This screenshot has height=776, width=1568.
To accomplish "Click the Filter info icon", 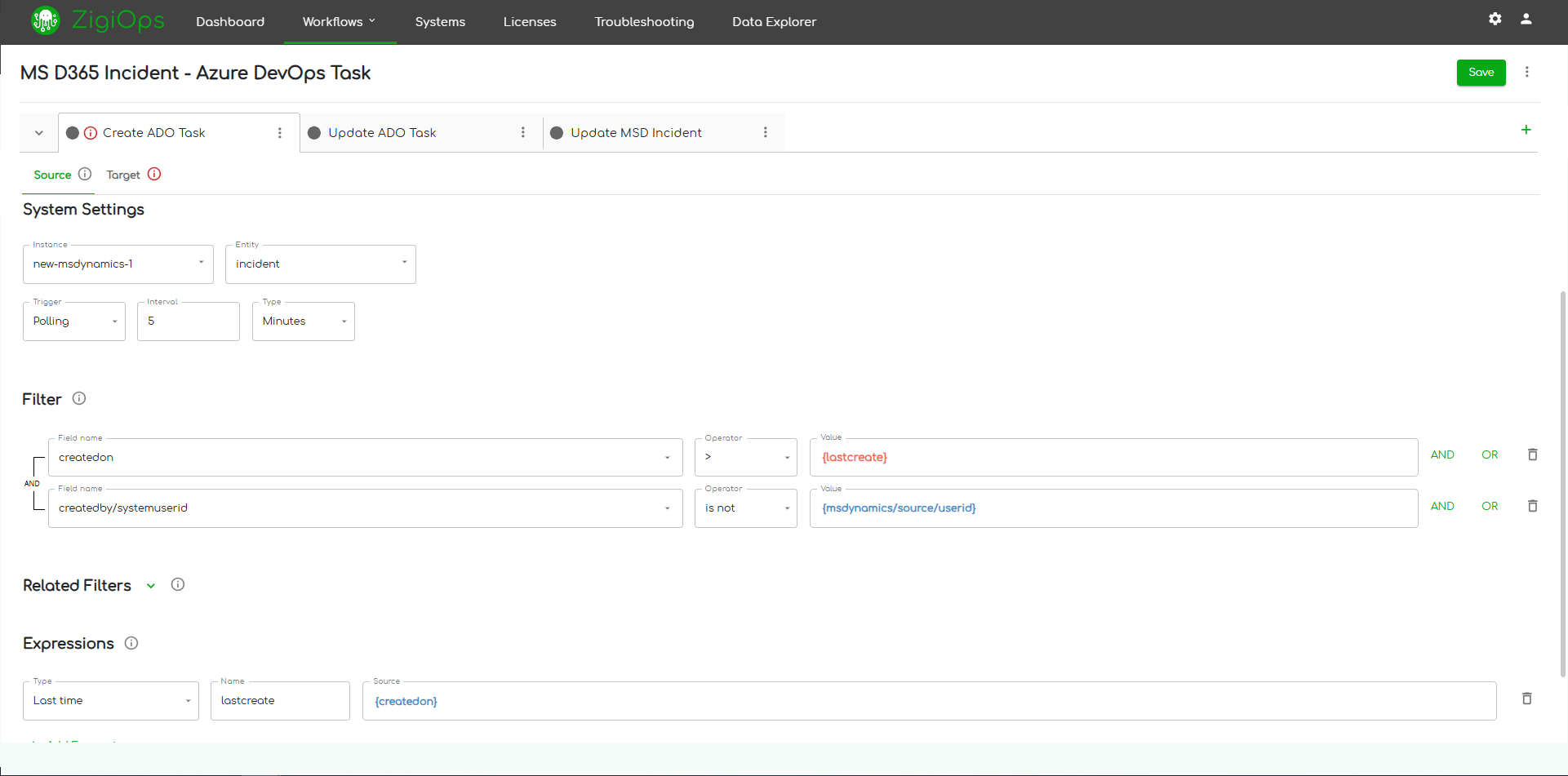I will 79,398.
